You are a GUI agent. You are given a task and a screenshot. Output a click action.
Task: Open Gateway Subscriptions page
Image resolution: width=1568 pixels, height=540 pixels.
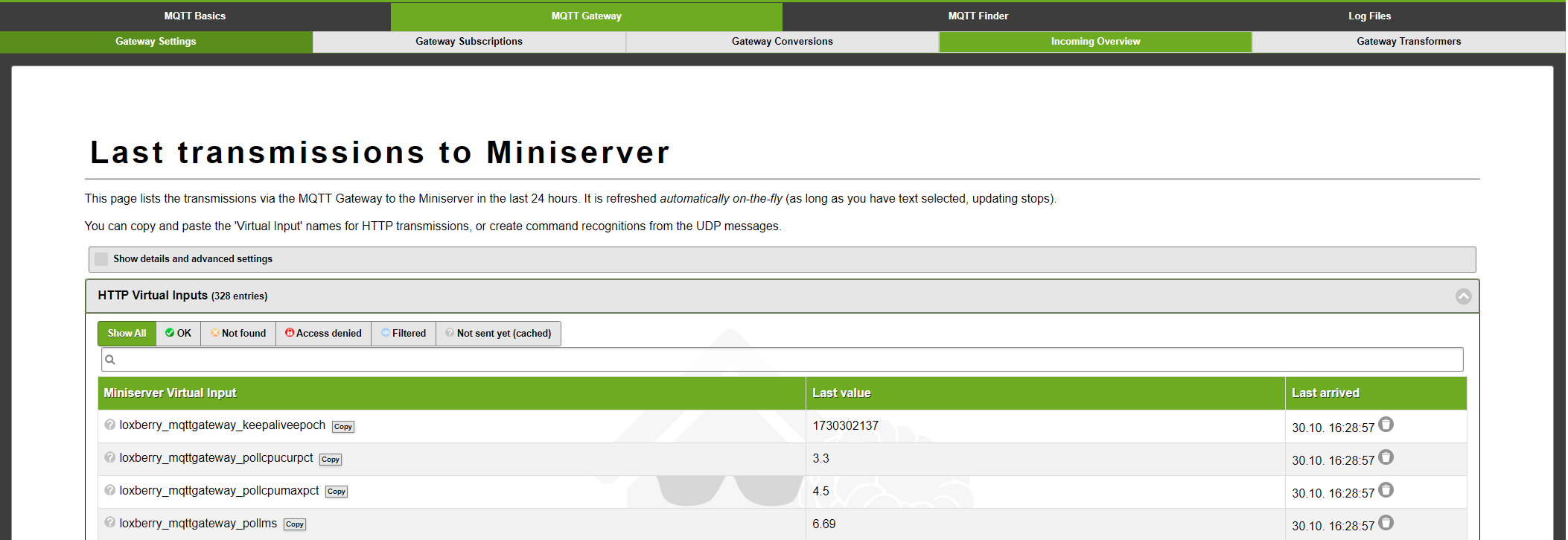point(469,42)
